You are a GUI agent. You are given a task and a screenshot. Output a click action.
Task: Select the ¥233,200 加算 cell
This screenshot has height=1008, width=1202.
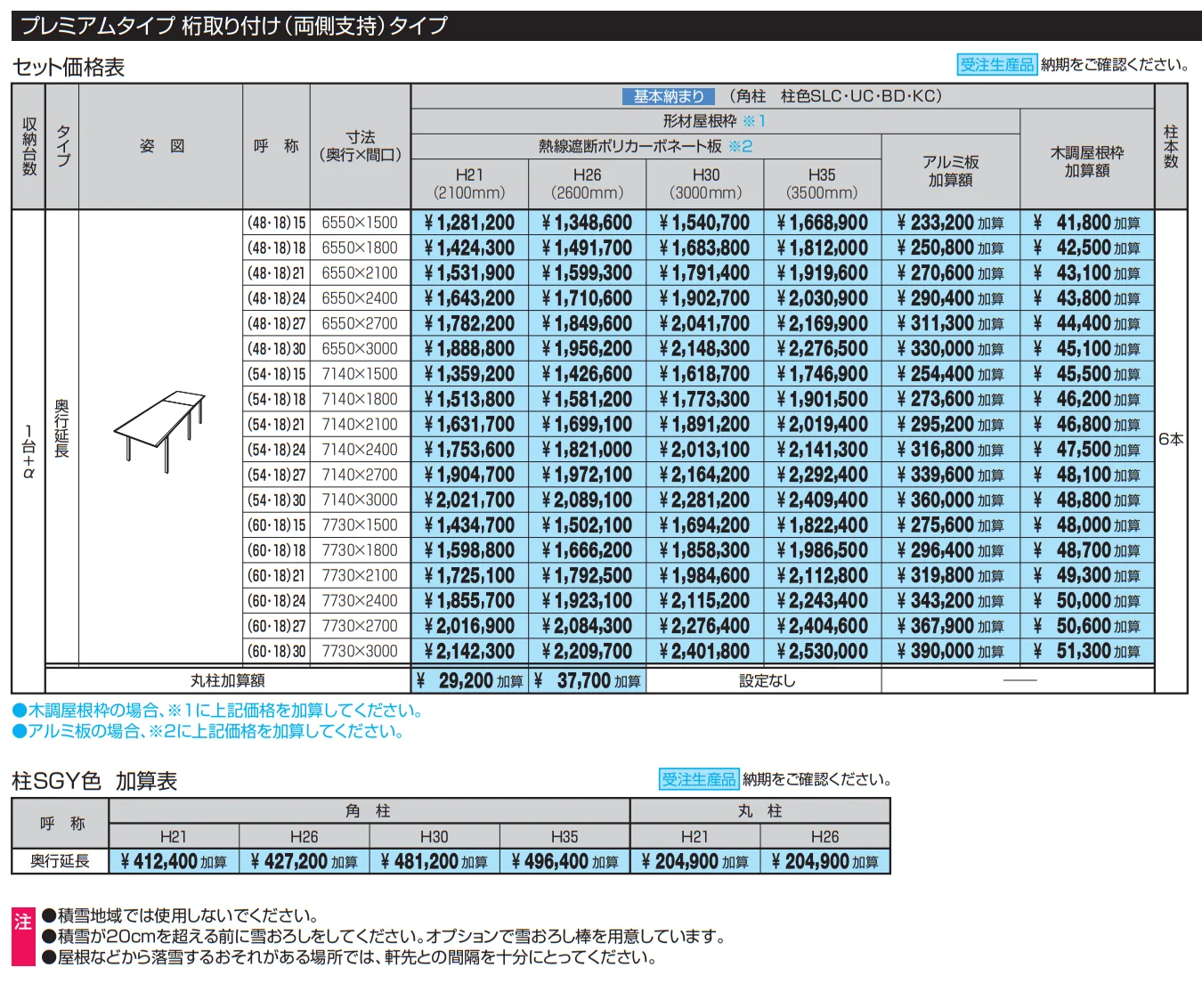click(951, 223)
